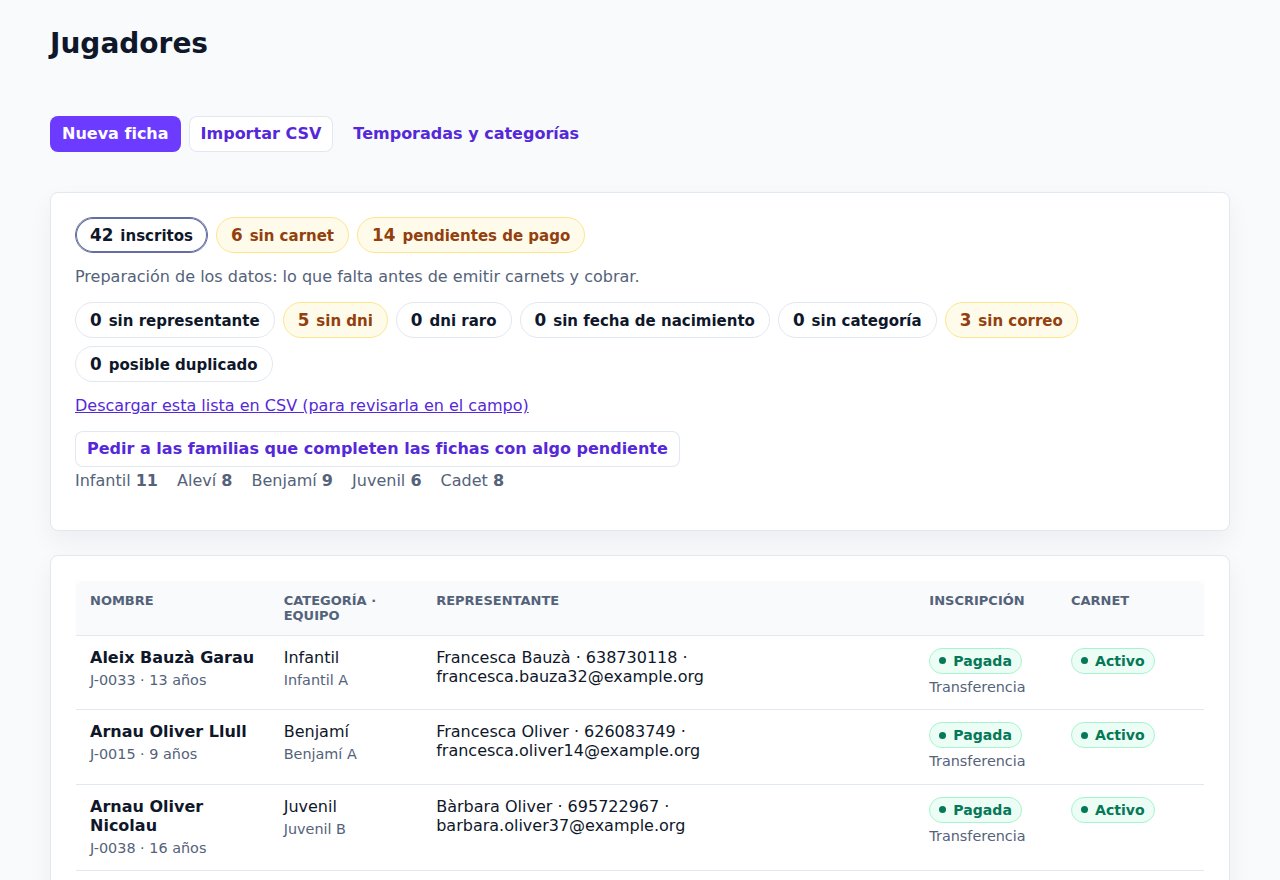Select the 0 posible duplicado chip
The width and height of the screenshot is (1280, 880).
[174, 364]
